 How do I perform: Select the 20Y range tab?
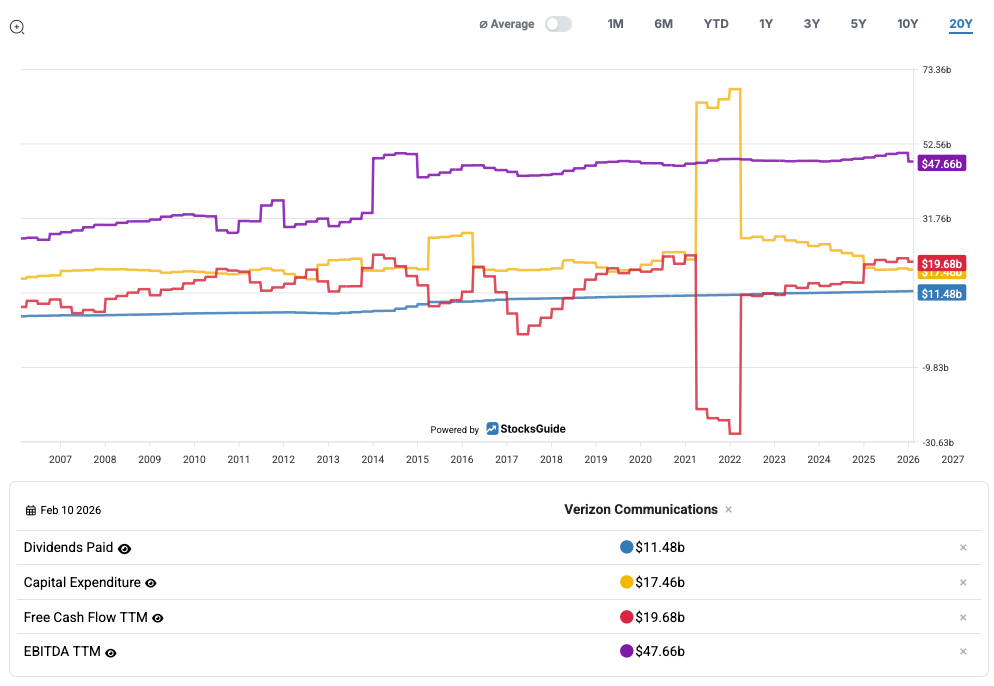pyautogui.click(x=960, y=24)
